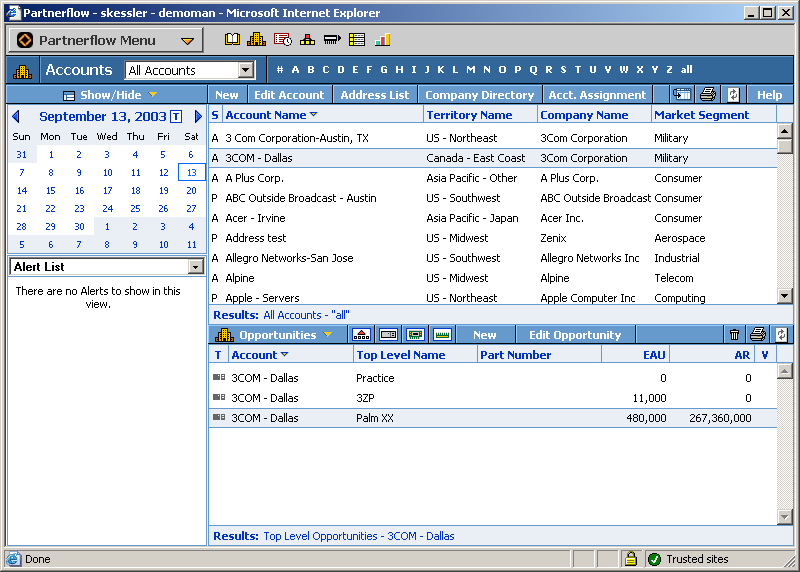Show all accounts with 'all' link
This screenshot has height=572, width=800.
pos(686,69)
